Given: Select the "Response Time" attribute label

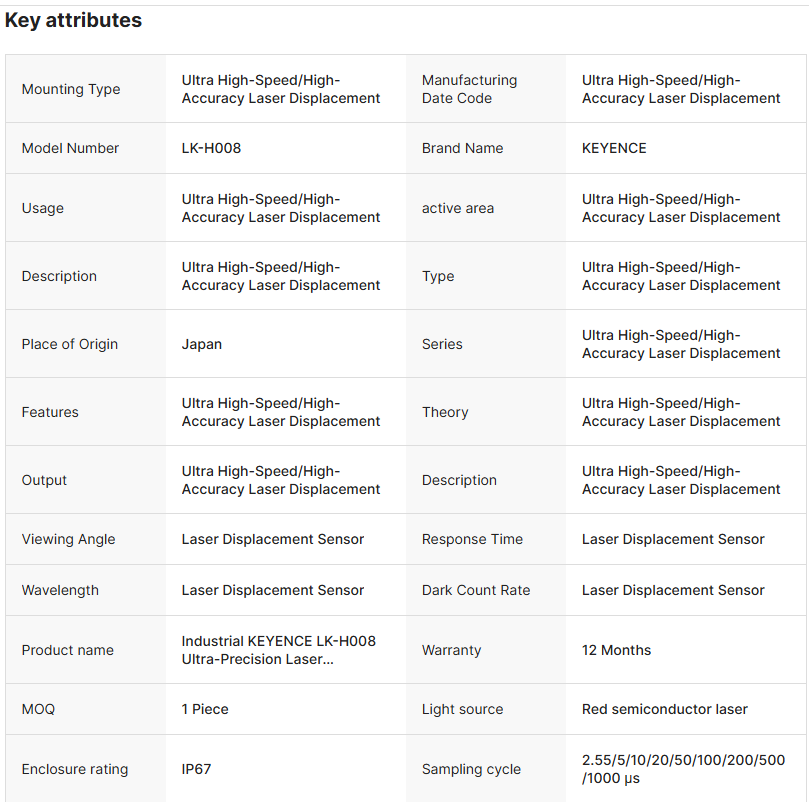Looking at the screenshot, I should tap(472, 539).
